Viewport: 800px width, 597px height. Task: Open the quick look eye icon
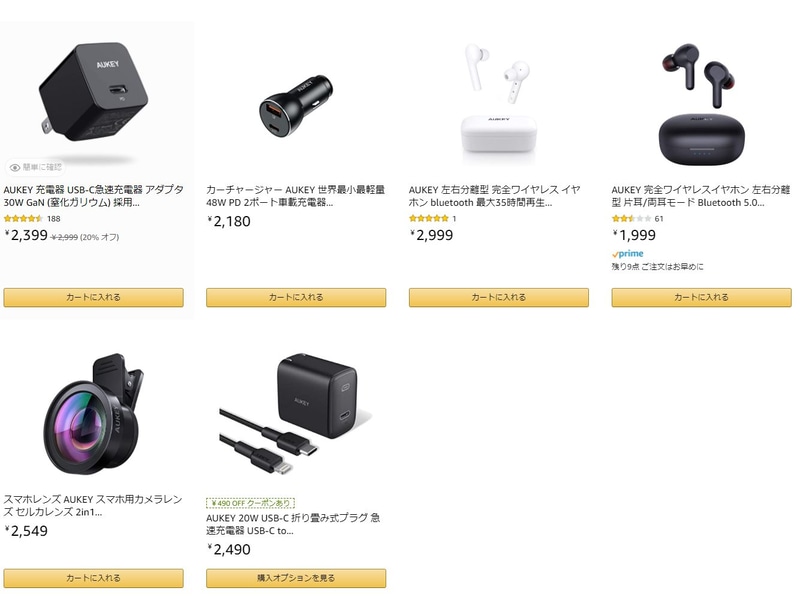(x=15, y=167)
